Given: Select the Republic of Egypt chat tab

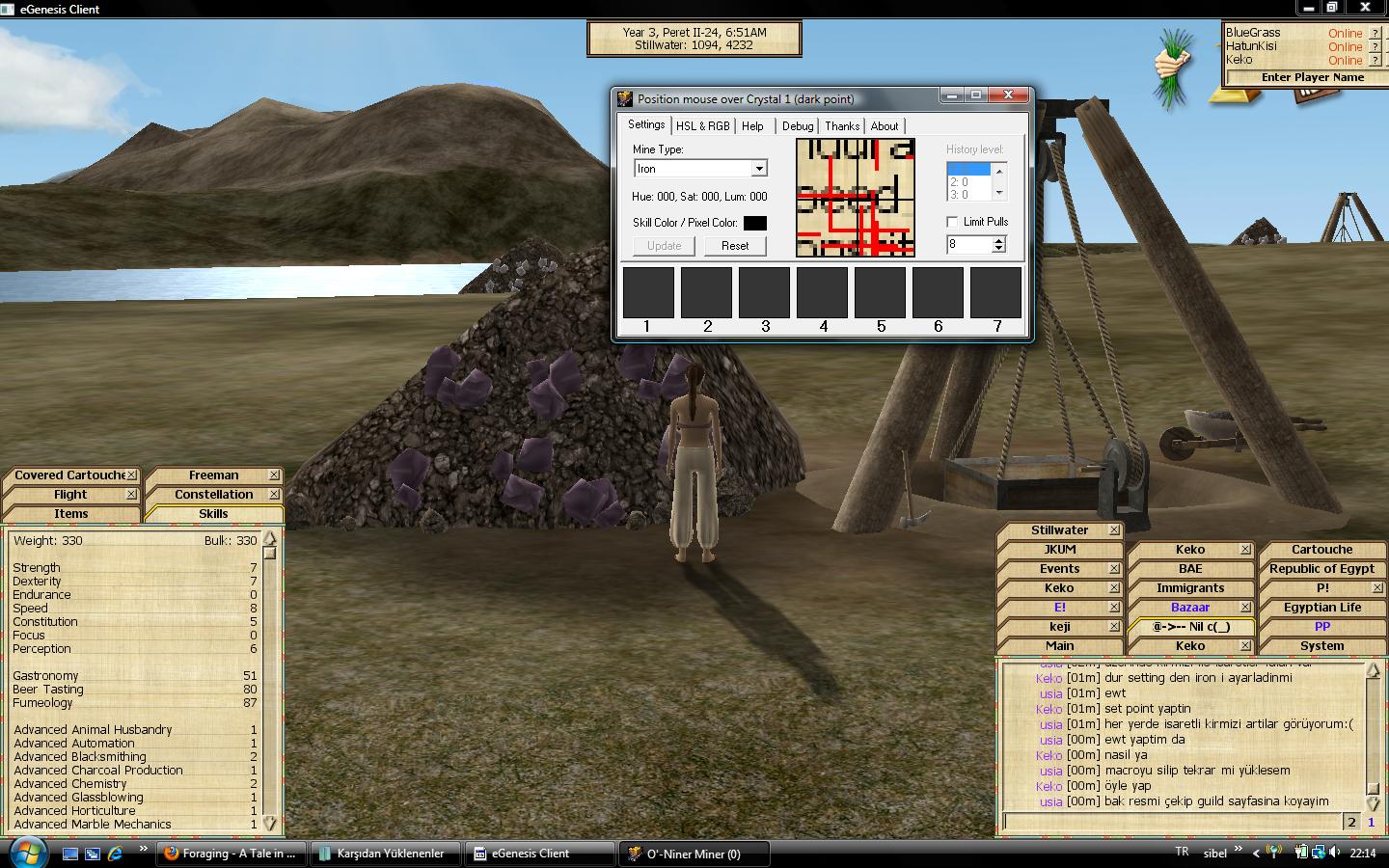Looking at the screenshot, I should click(x=1321, y=569).
